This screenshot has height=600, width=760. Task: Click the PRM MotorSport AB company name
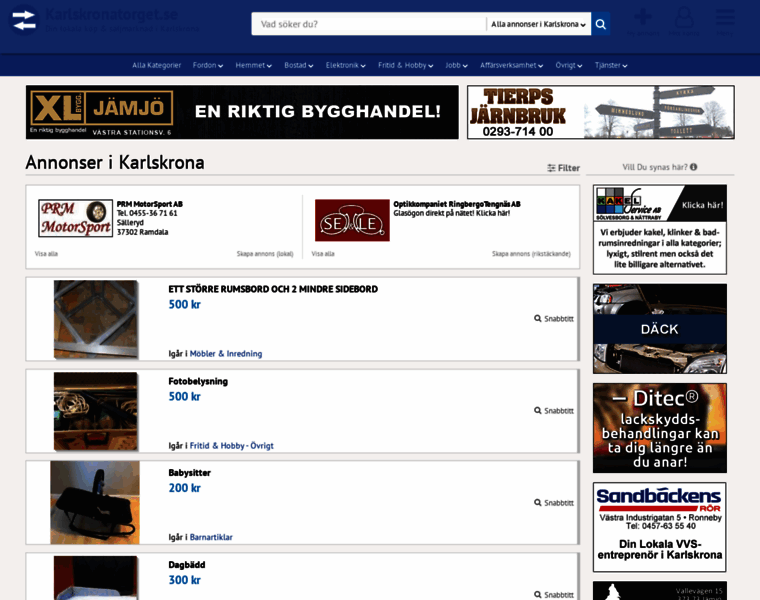pos(150,204)
